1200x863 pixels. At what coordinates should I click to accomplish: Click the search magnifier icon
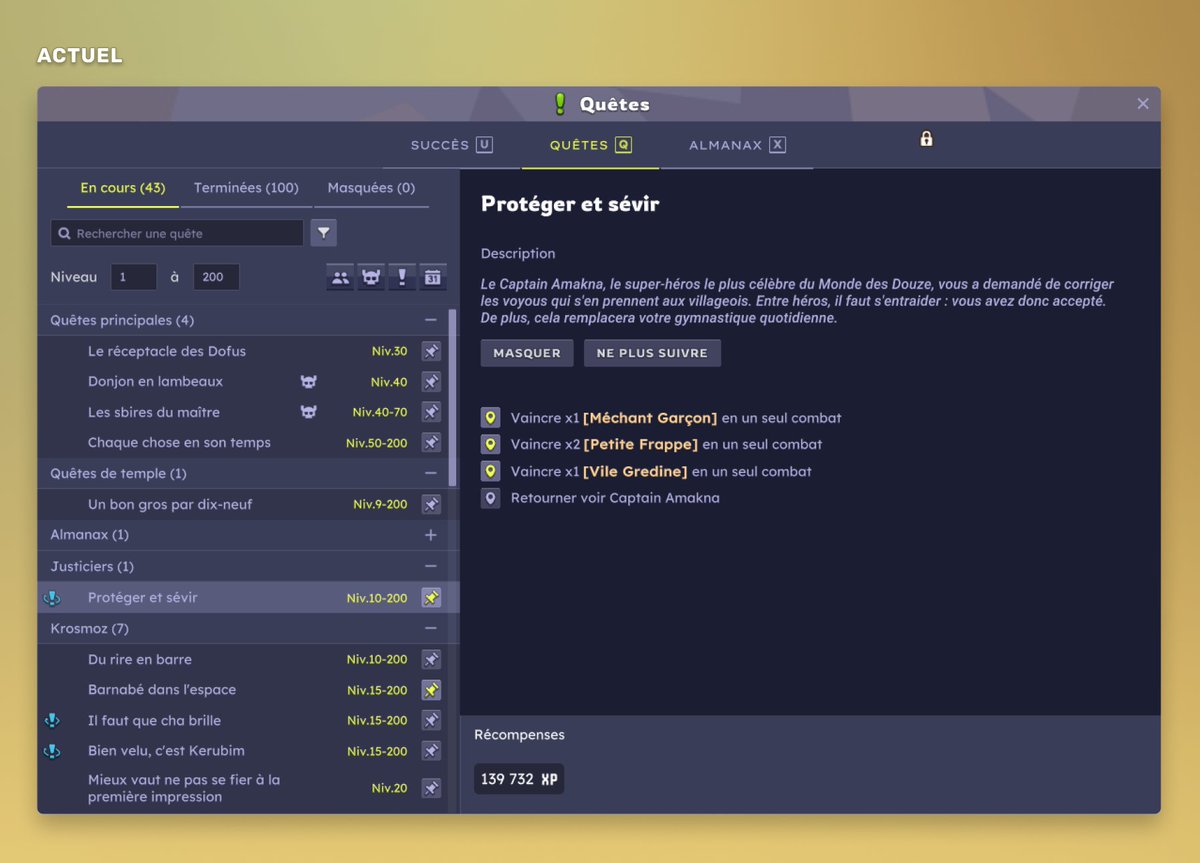coord(65,234)
